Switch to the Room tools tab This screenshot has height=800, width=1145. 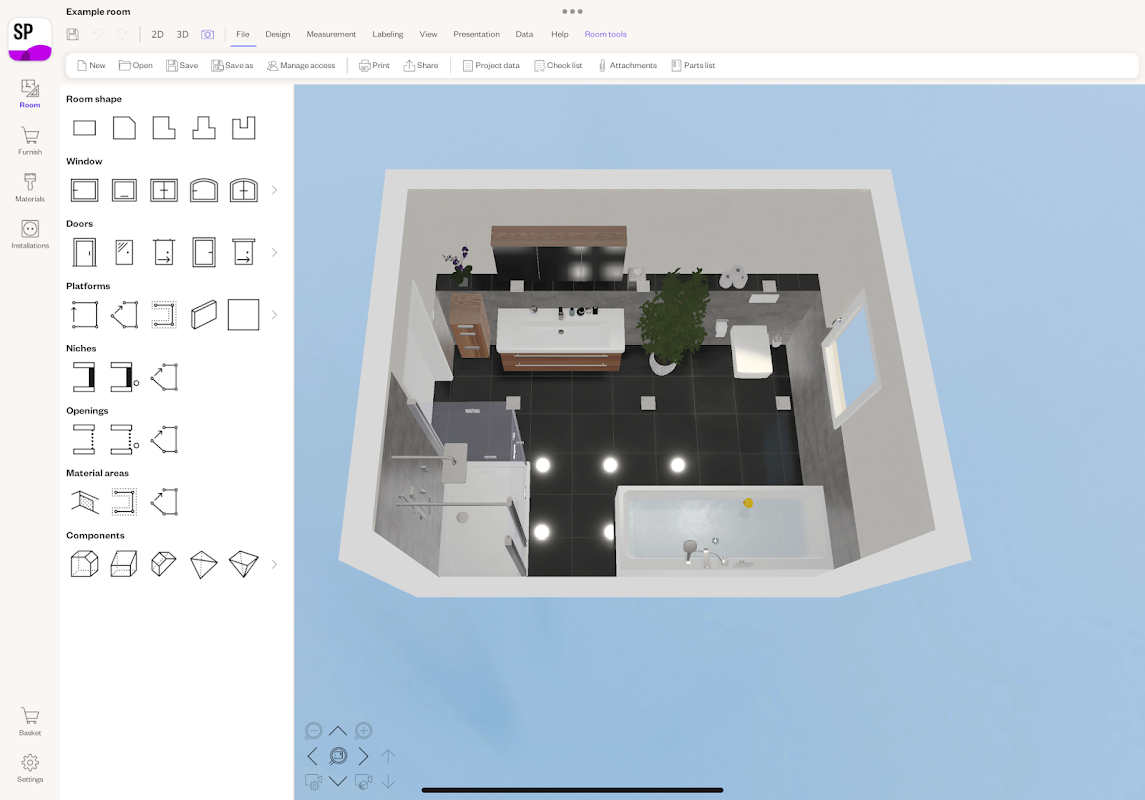click(605, 34)
